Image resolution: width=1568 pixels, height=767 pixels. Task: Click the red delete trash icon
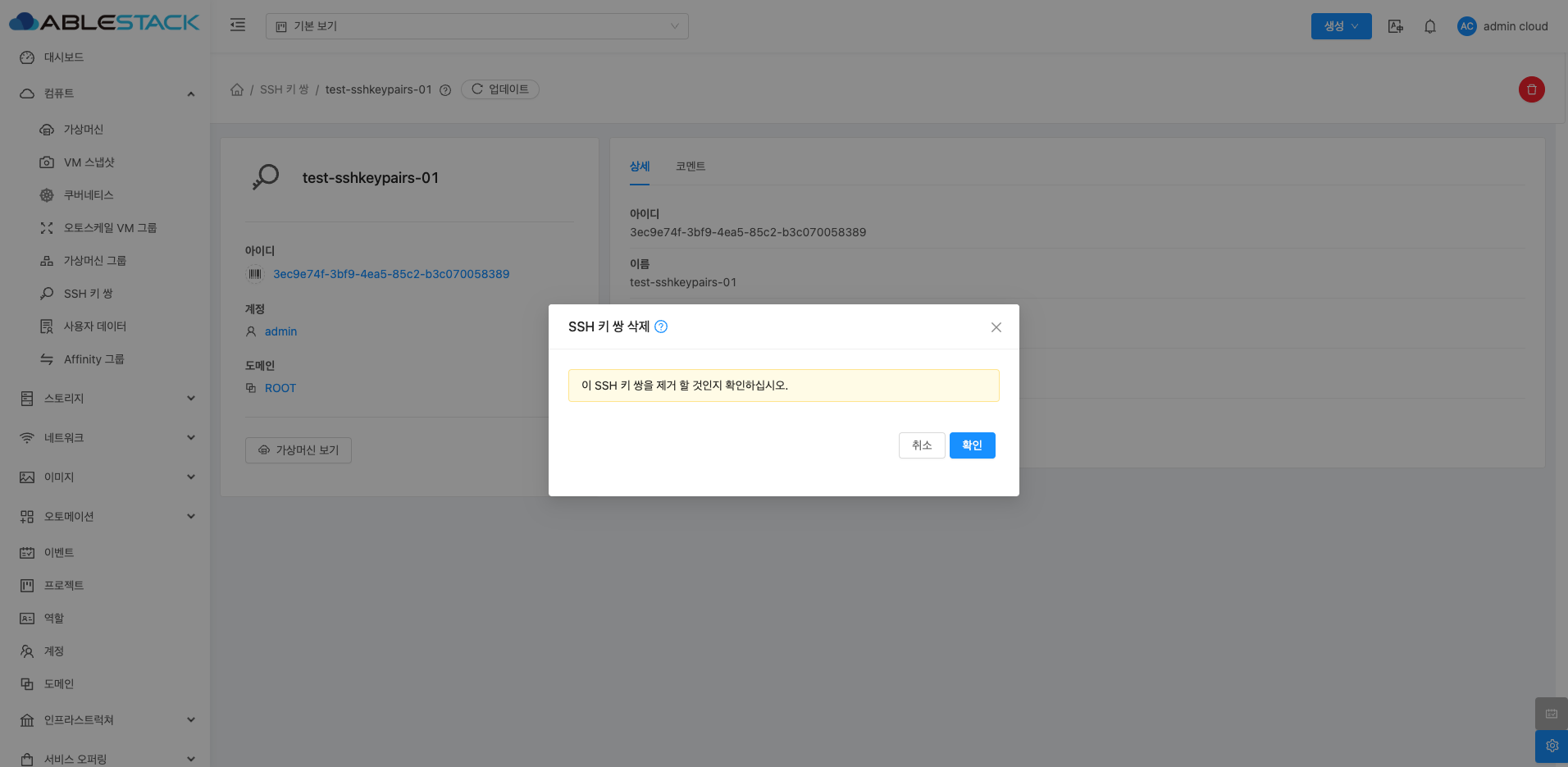(1531, 89)
